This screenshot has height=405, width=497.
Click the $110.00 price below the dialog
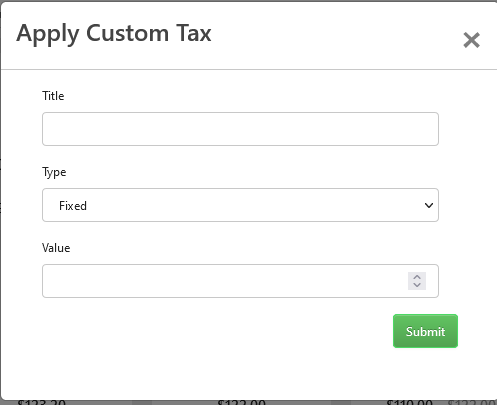click(x=409, y=402)
